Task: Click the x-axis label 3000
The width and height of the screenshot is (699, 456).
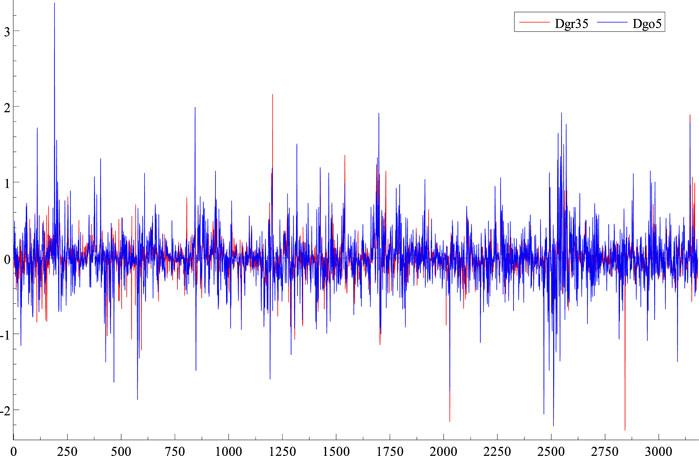Action: tap(659, 451)
